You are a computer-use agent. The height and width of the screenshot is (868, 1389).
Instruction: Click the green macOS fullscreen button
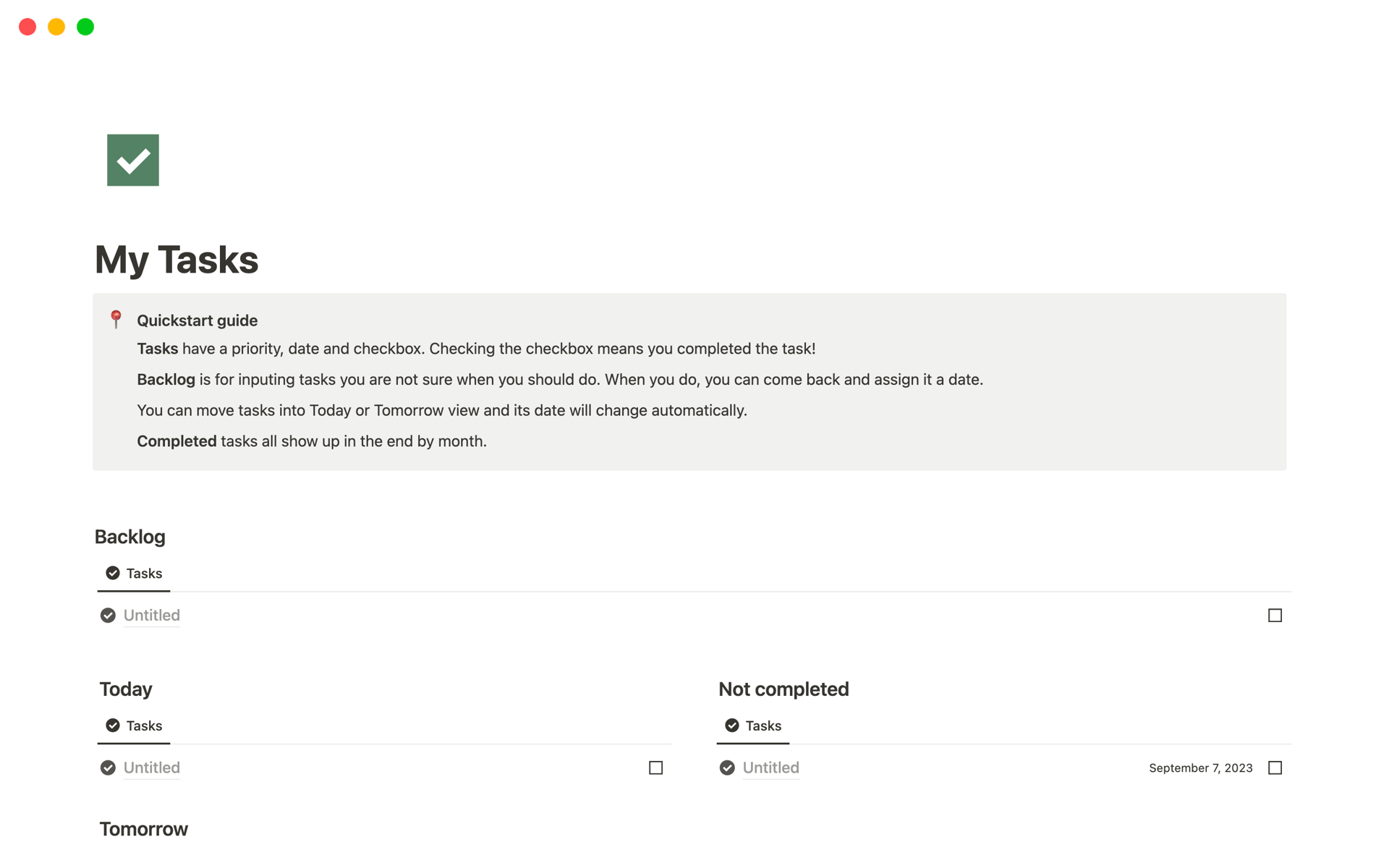pyautogui.click(x=85, y=27)
